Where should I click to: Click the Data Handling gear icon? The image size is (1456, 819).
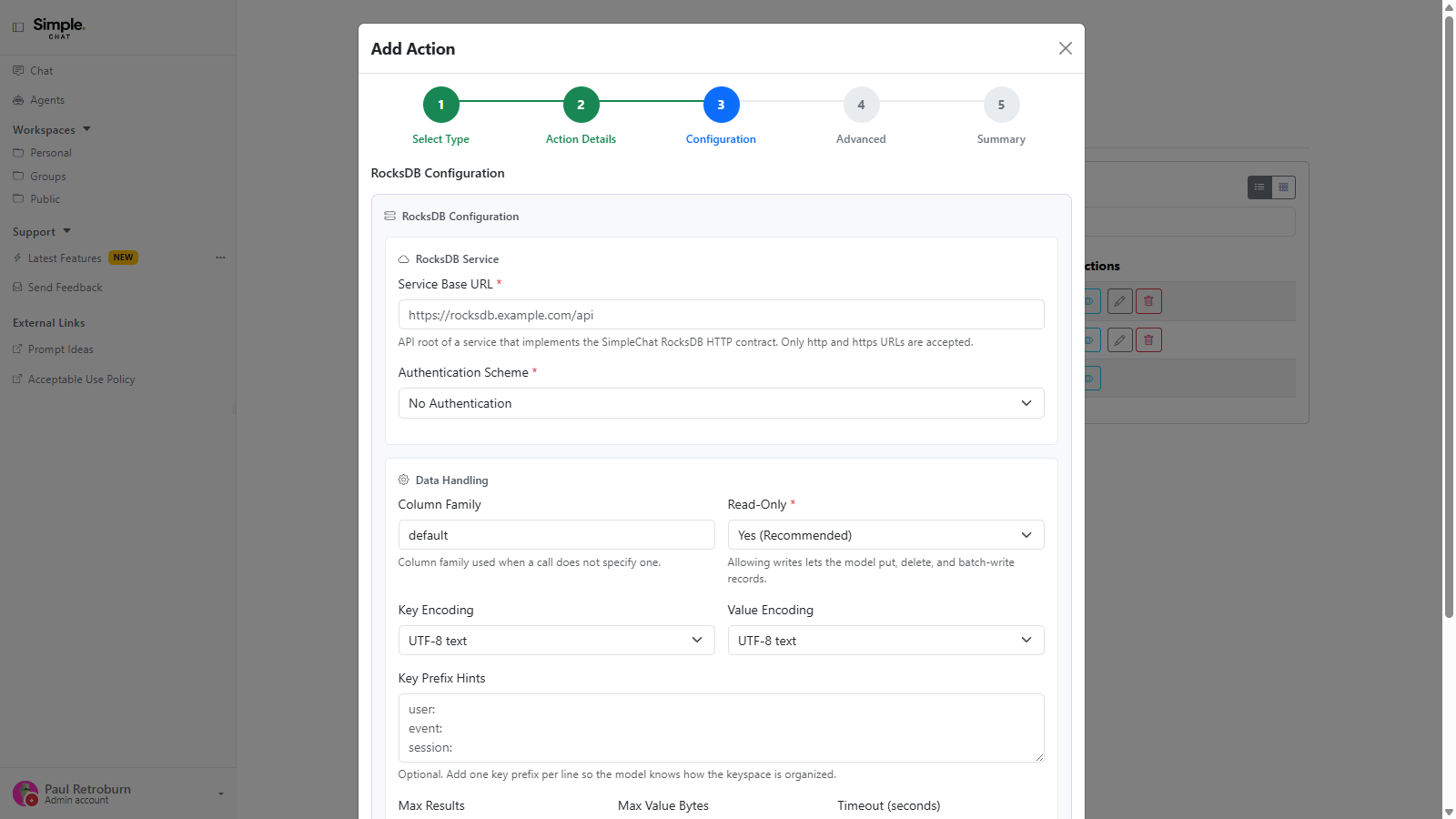(x=404, y=480)
